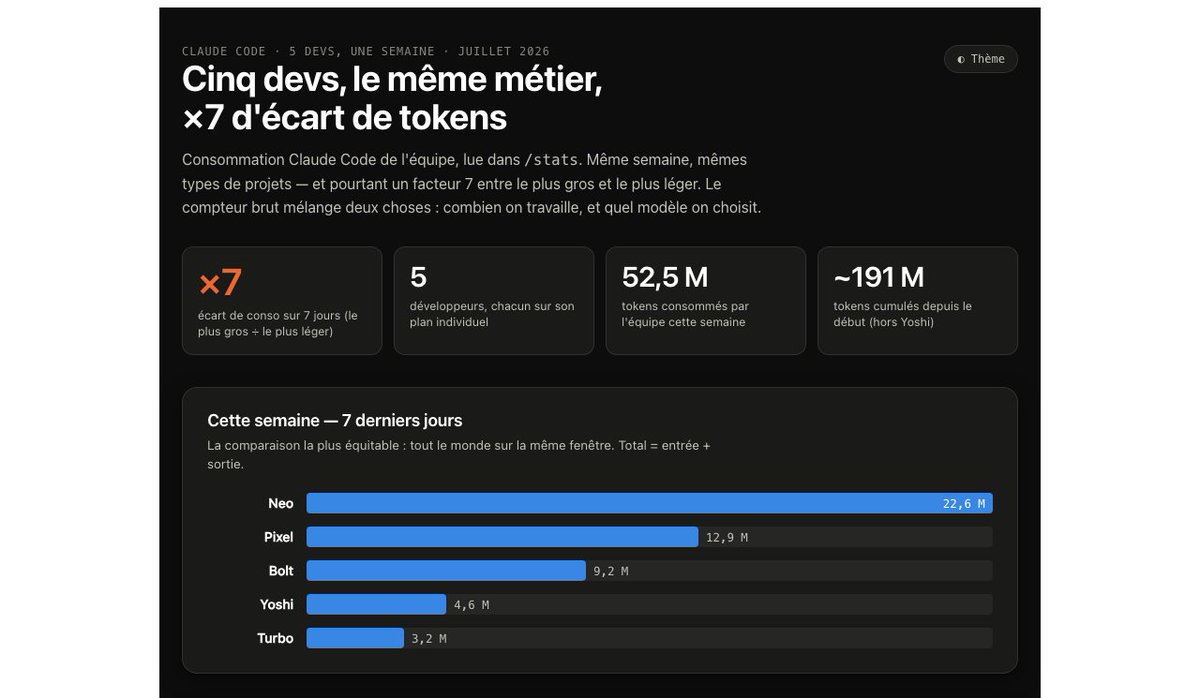Click the 'Cette semaine — 7 derniers jours' heading
Screen dimensions: 1200x698
(335, 421)
